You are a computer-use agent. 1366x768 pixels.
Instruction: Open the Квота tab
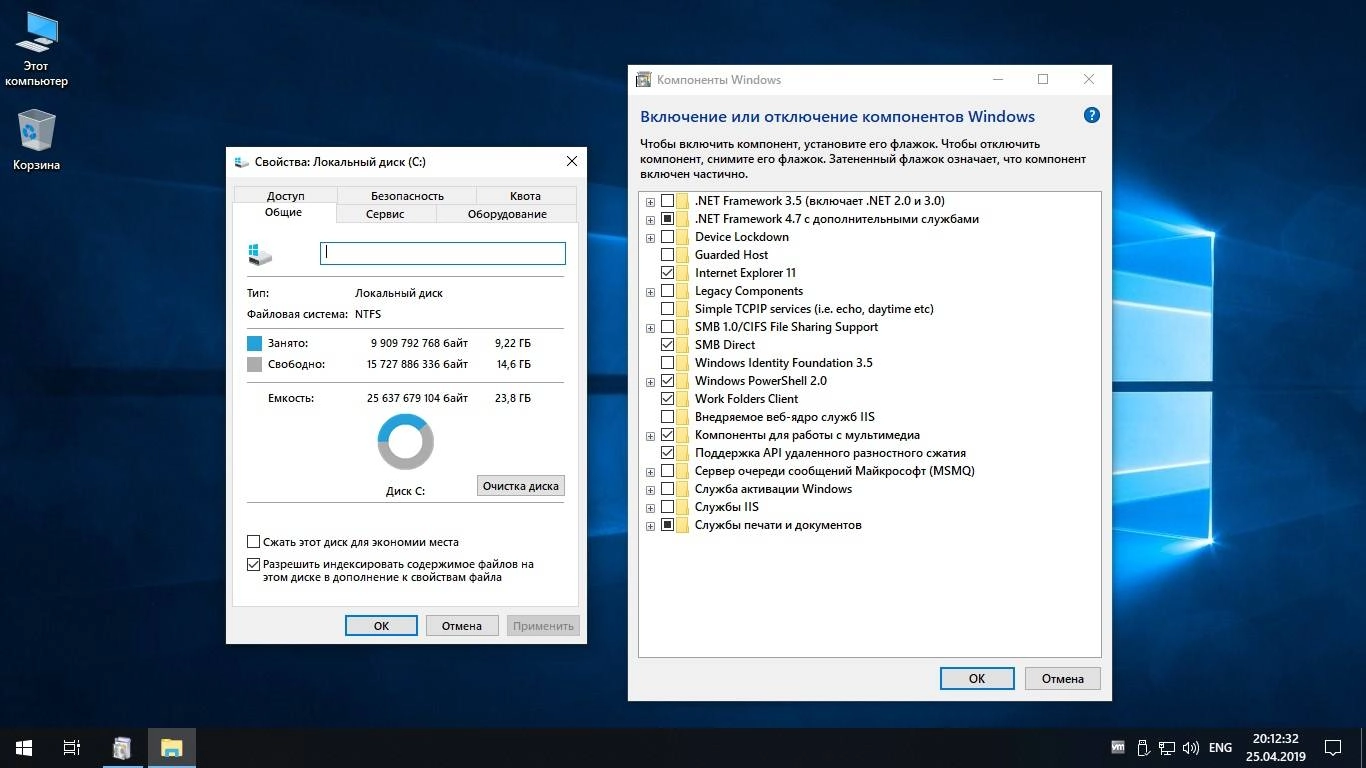[525, 195]
